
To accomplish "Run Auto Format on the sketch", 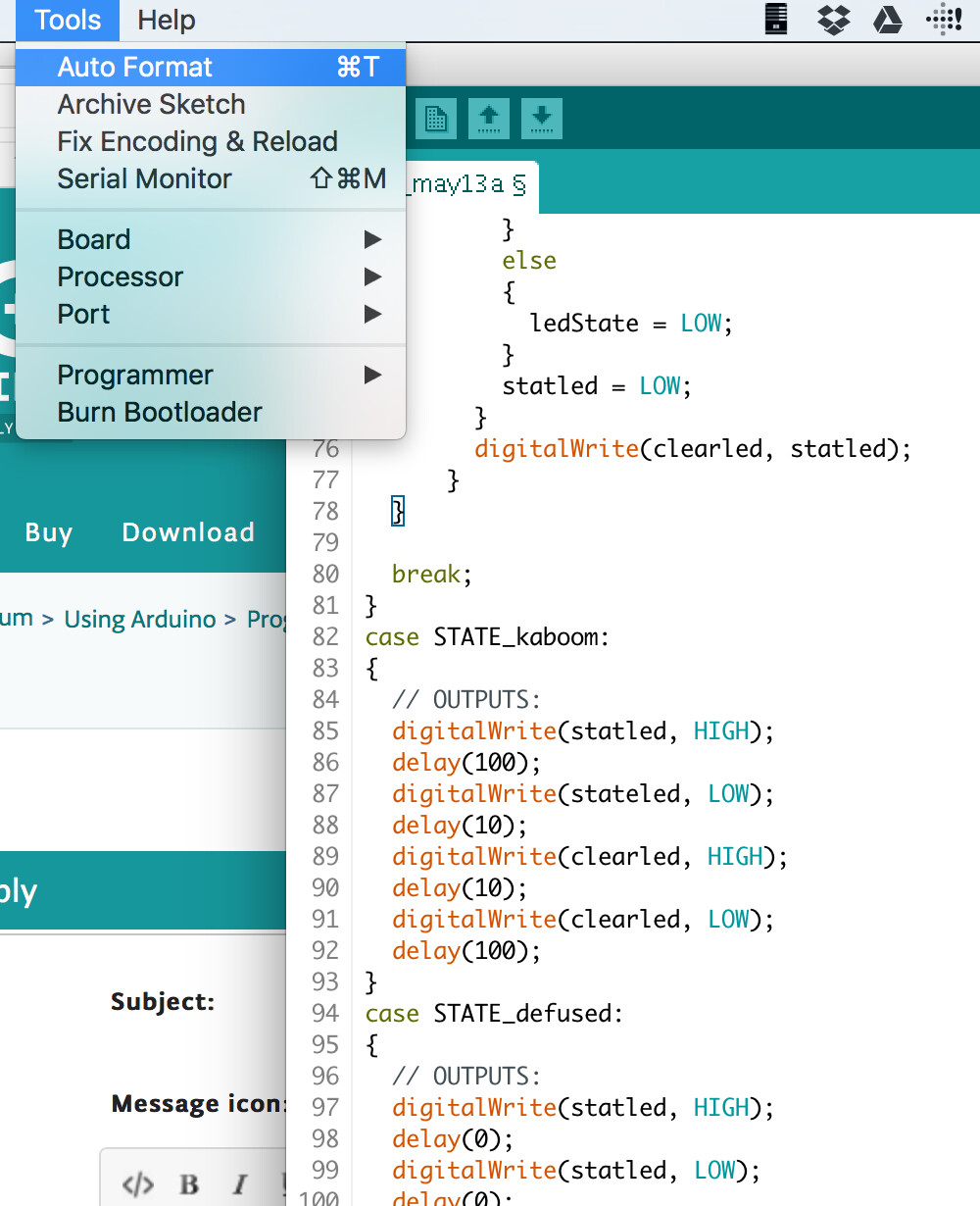I will click(x=134, y=67).
